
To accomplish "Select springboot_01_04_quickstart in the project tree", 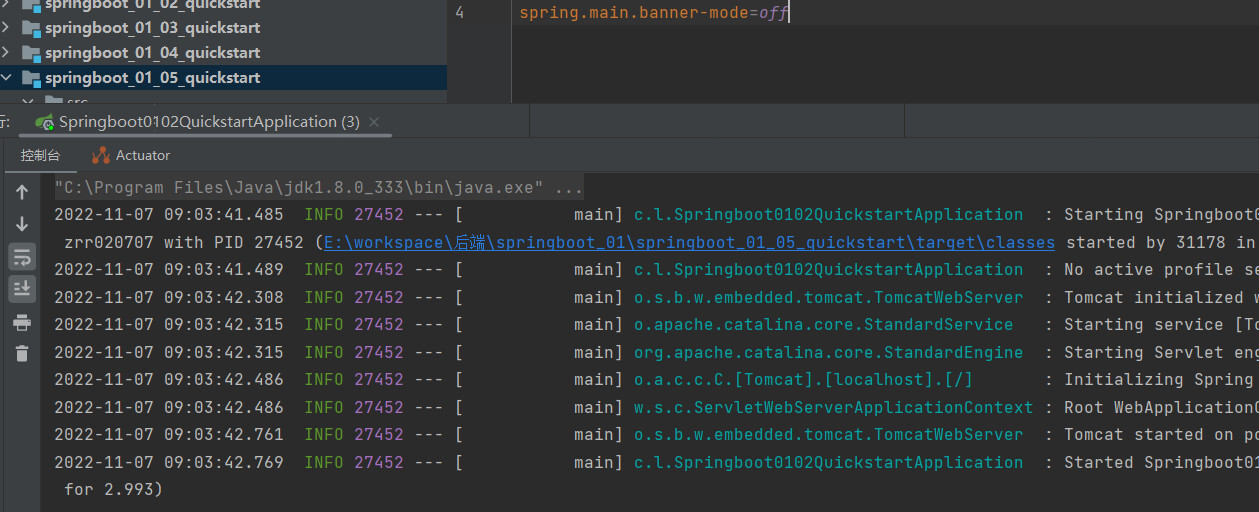I will tap(152, 53).
